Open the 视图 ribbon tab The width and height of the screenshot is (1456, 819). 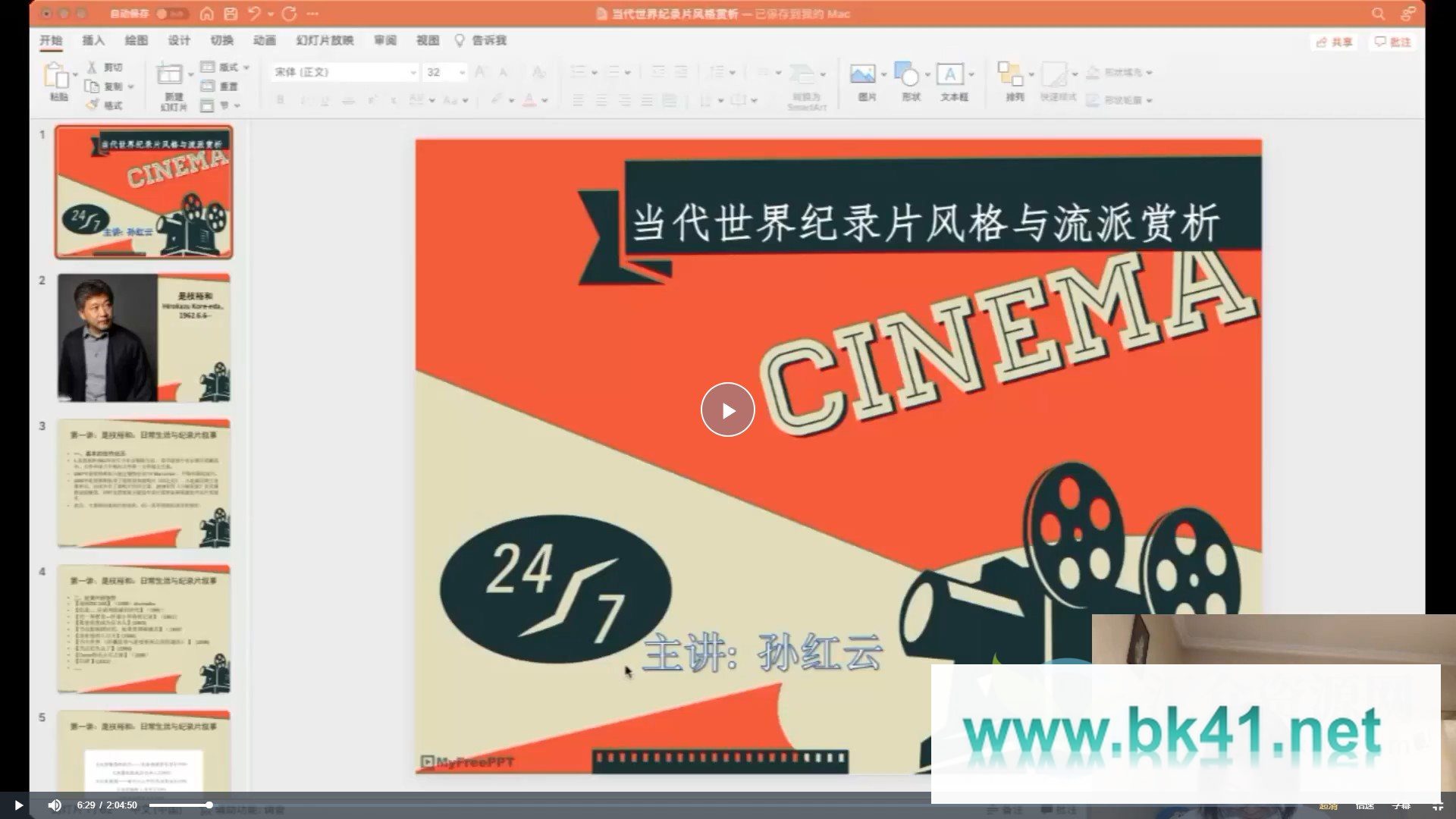pos(428,40)
